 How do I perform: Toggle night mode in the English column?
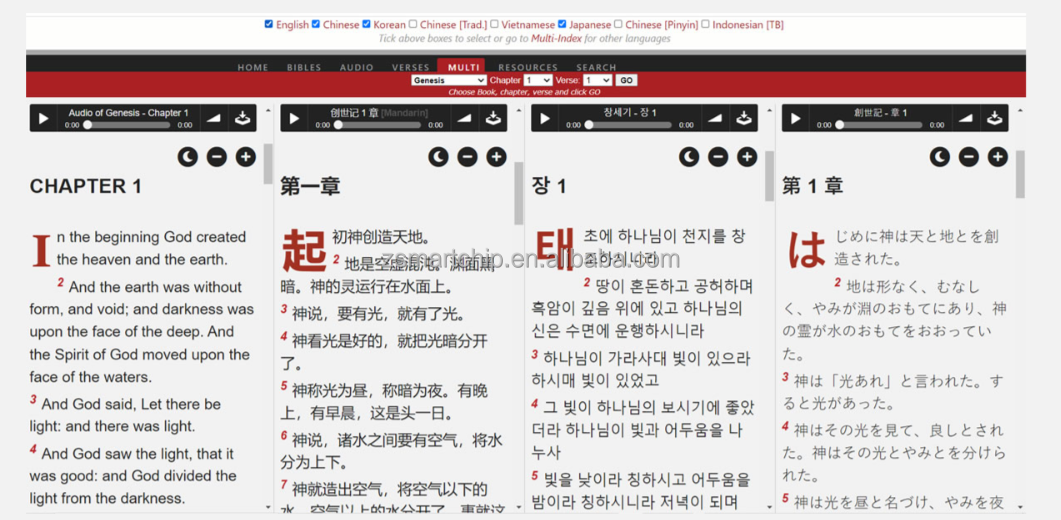click(188, 157)
